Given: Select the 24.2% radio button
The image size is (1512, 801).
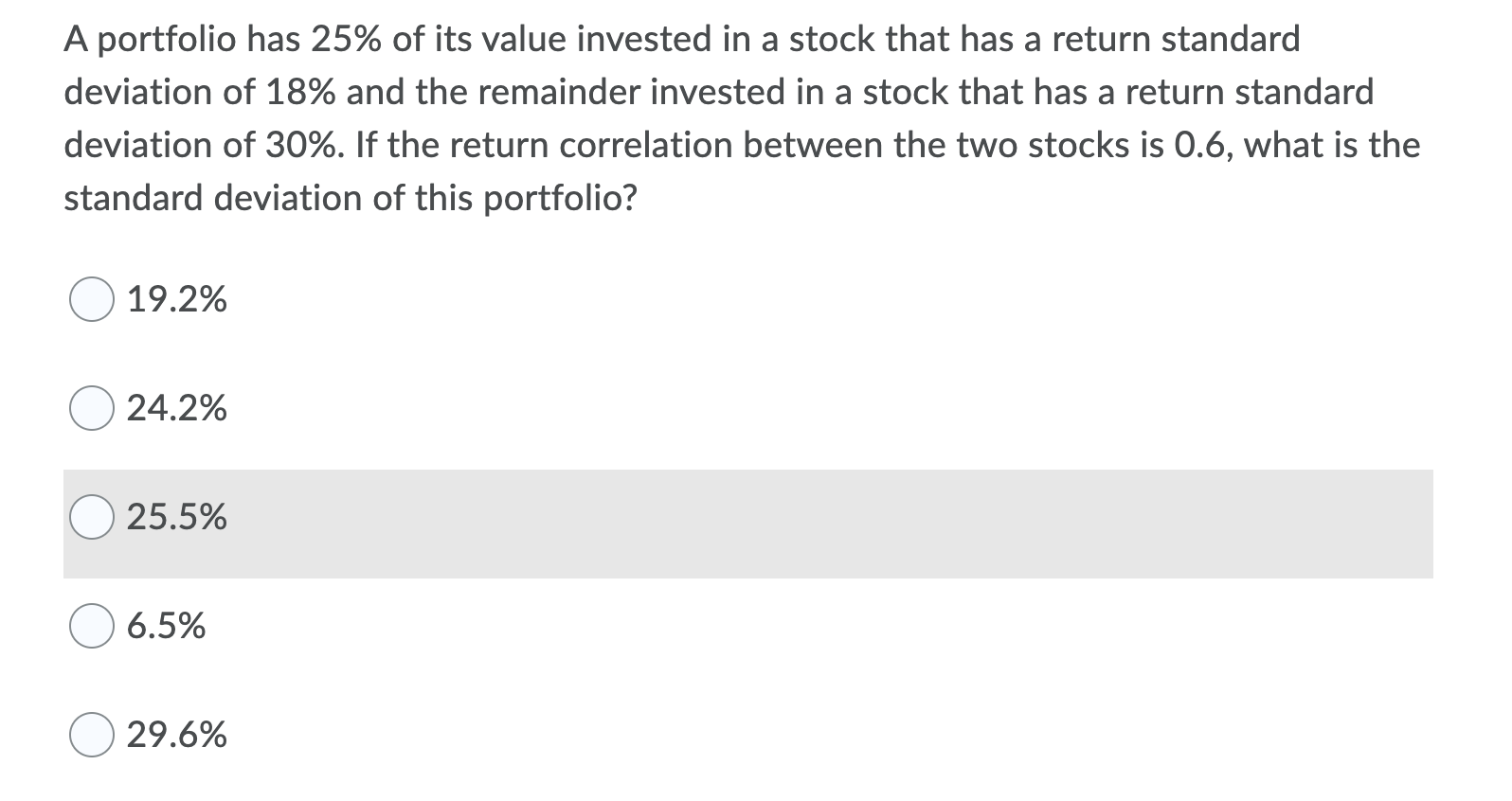Looking at the screenshot, I should coord(94,409).
